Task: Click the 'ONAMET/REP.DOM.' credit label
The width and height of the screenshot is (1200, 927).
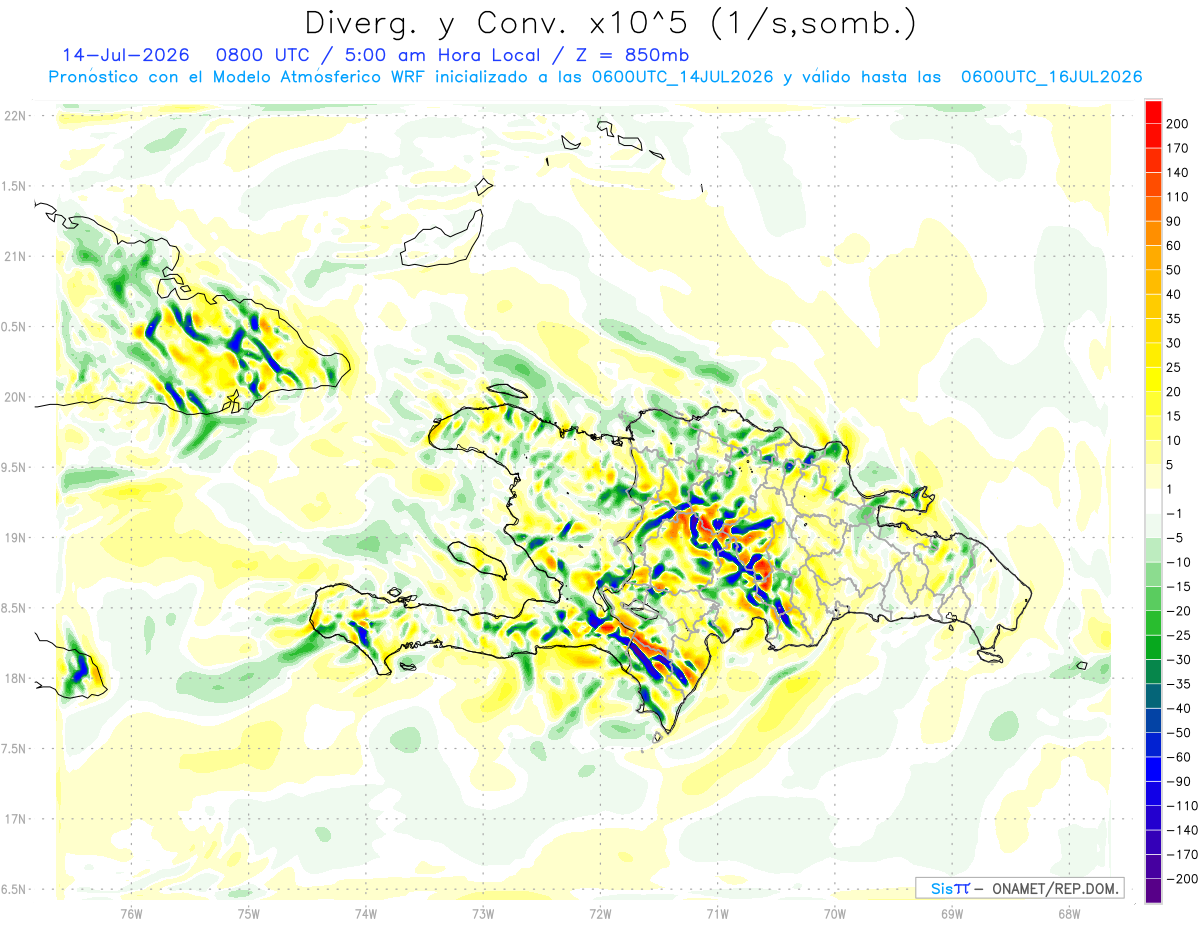Action: pyautogui.click(x=1054, y=888)
